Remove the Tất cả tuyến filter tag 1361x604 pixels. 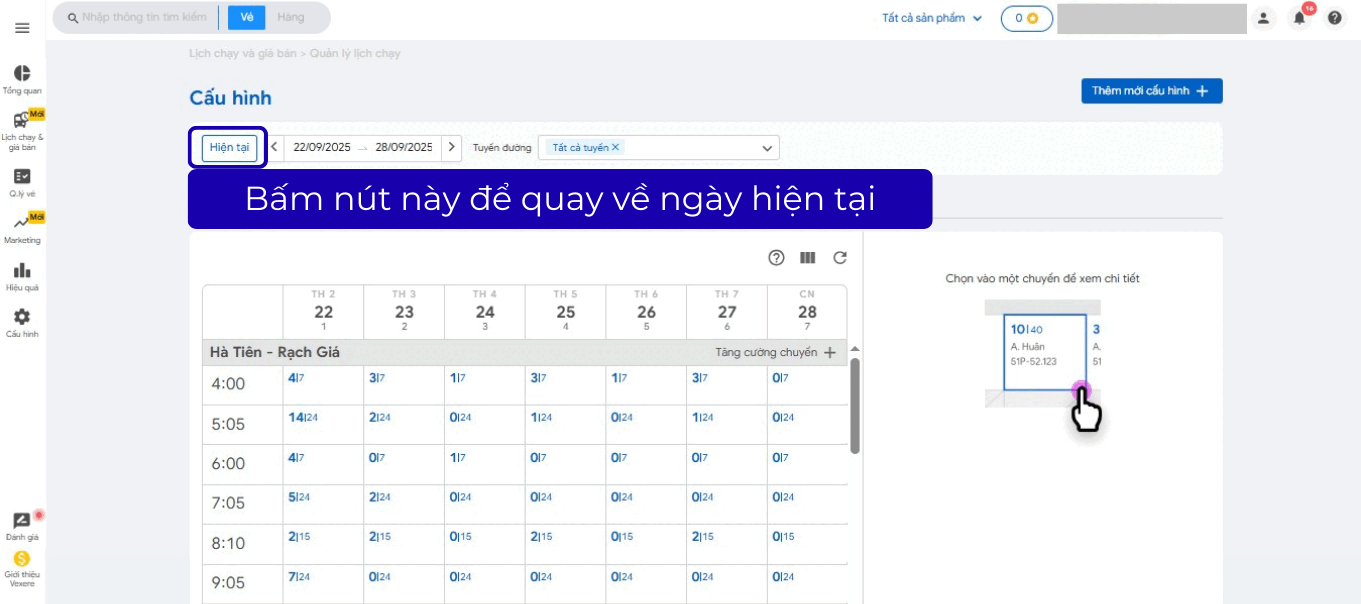point(616,147)
